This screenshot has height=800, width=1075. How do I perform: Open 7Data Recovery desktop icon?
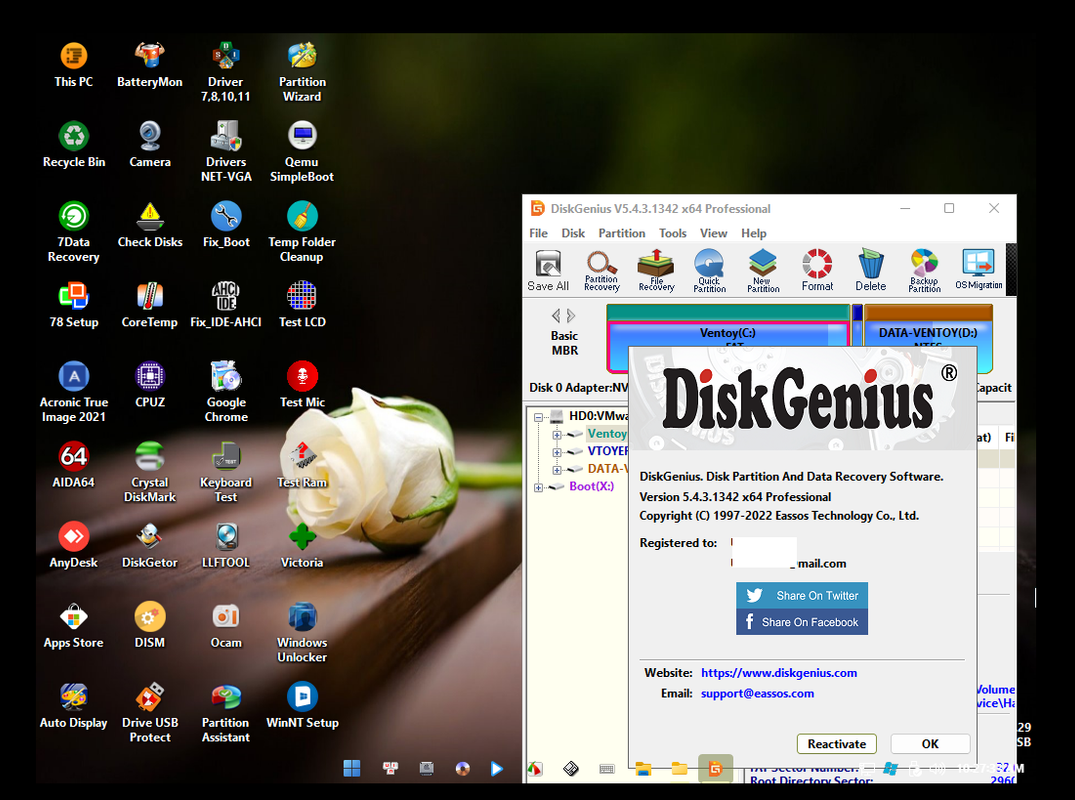point(73,232)
